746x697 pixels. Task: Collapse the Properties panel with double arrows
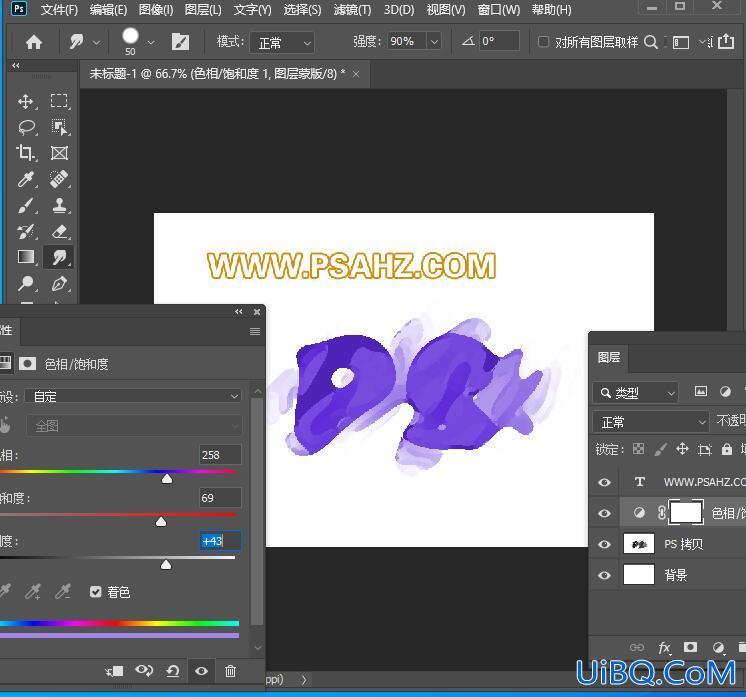pyautogui.click(x=238, y=312)
